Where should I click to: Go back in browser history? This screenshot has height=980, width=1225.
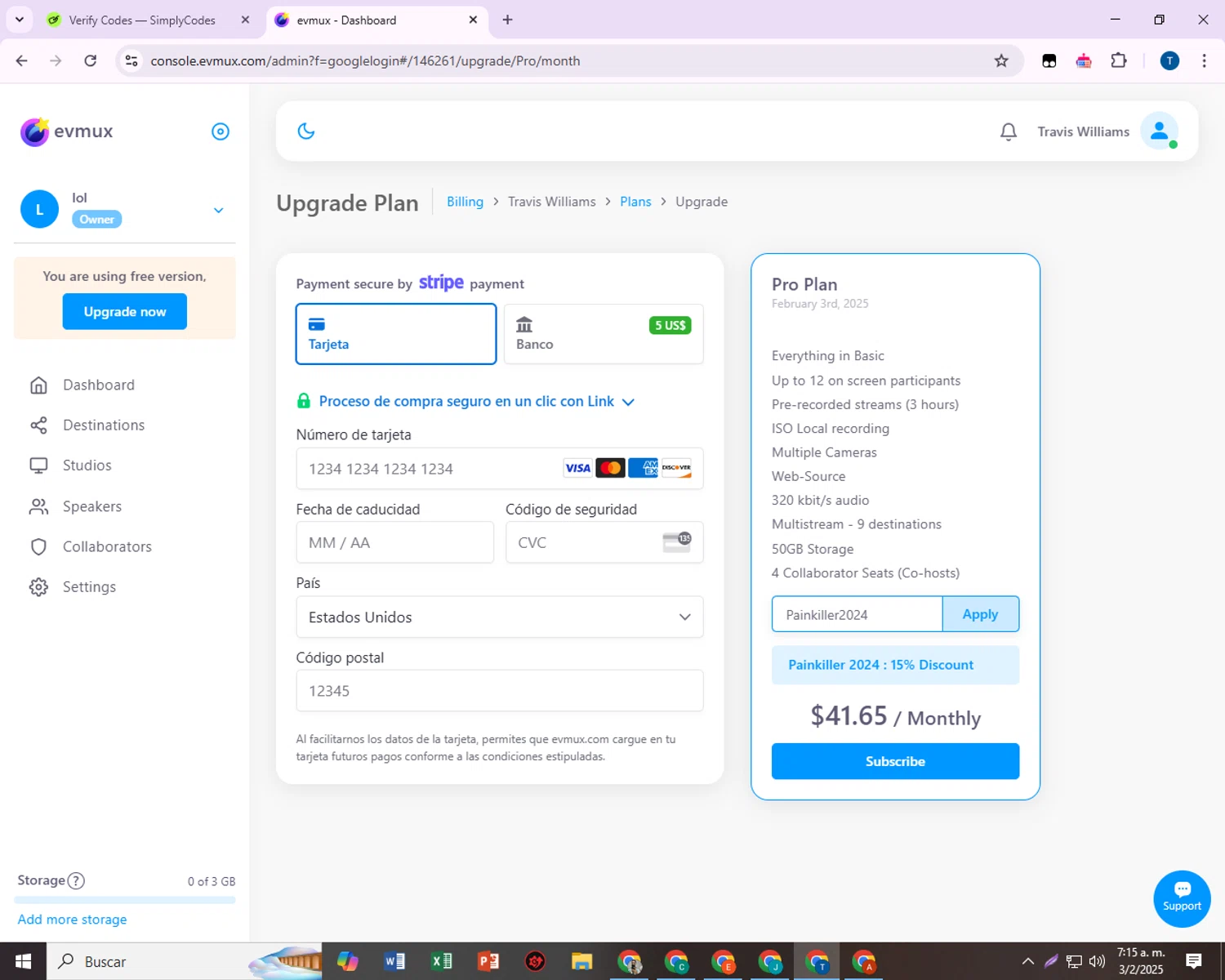[x=22, y=60]
